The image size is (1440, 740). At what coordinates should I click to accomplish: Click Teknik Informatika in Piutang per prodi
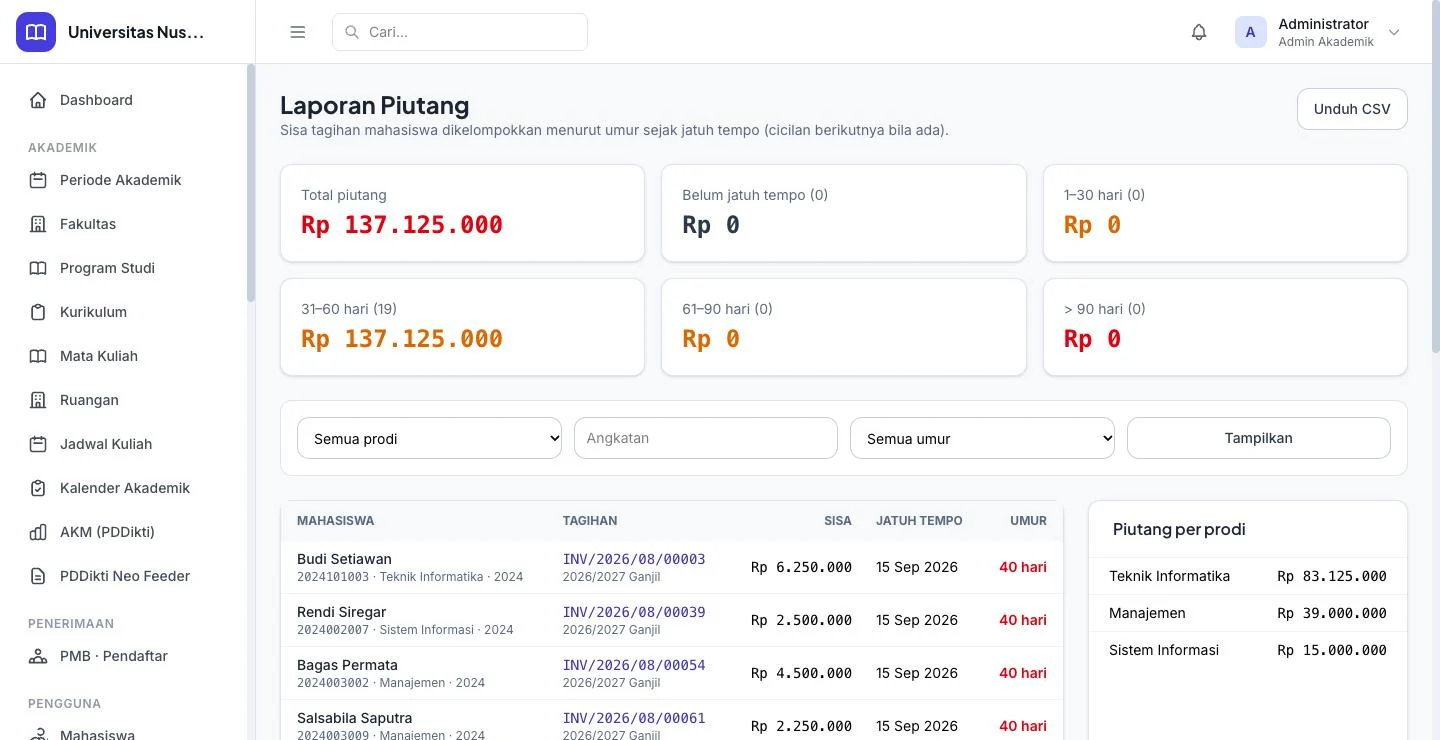(x=1169, y=576)
